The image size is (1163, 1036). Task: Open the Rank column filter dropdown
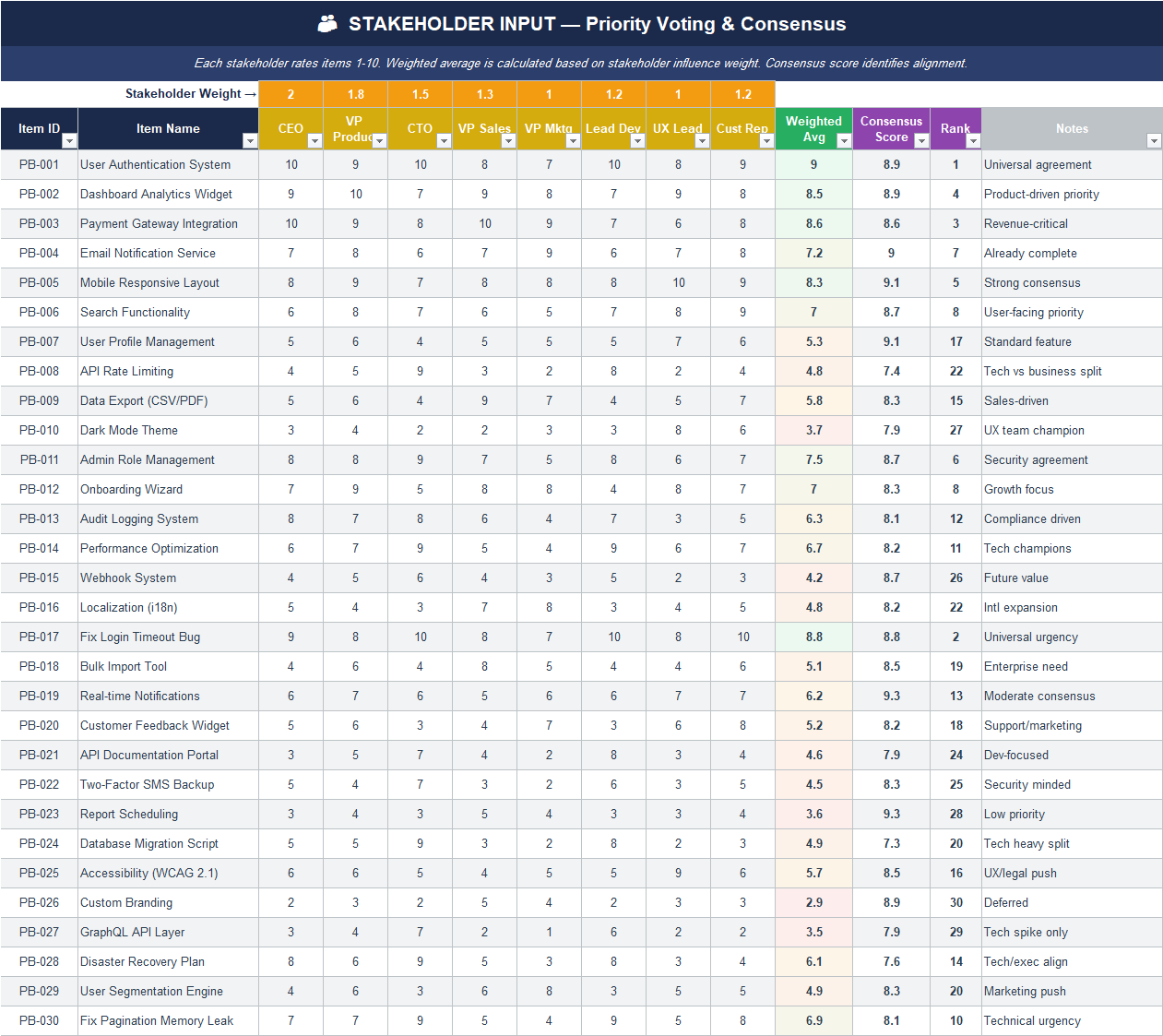point(973,140)
